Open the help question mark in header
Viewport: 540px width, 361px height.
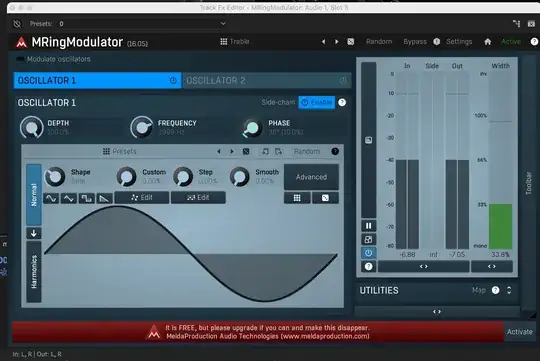pyautogui.click(x=534, y=42)
